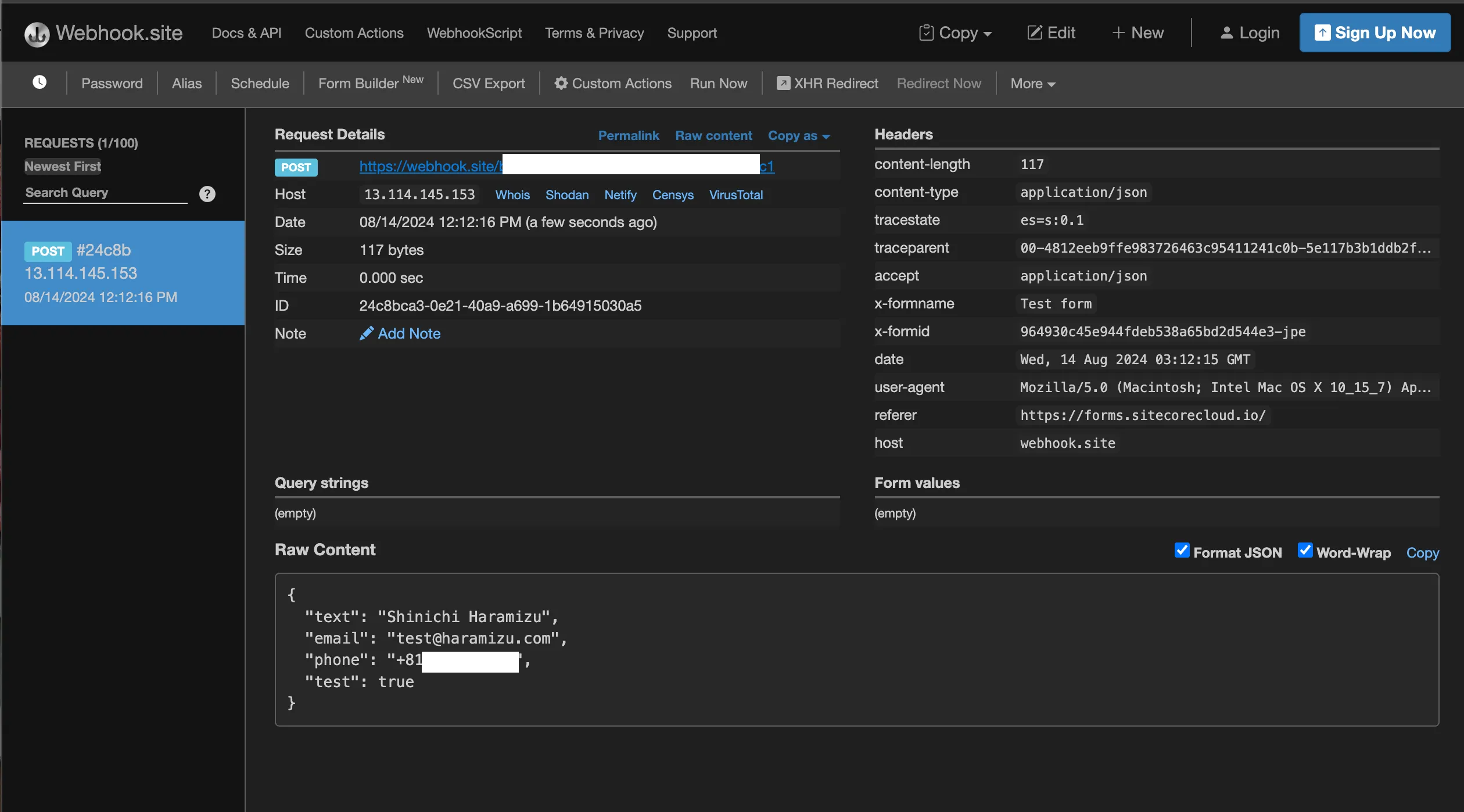Open the Copy as dropdown
Screen dimensions: 1464x812
[x=799, y=135]
